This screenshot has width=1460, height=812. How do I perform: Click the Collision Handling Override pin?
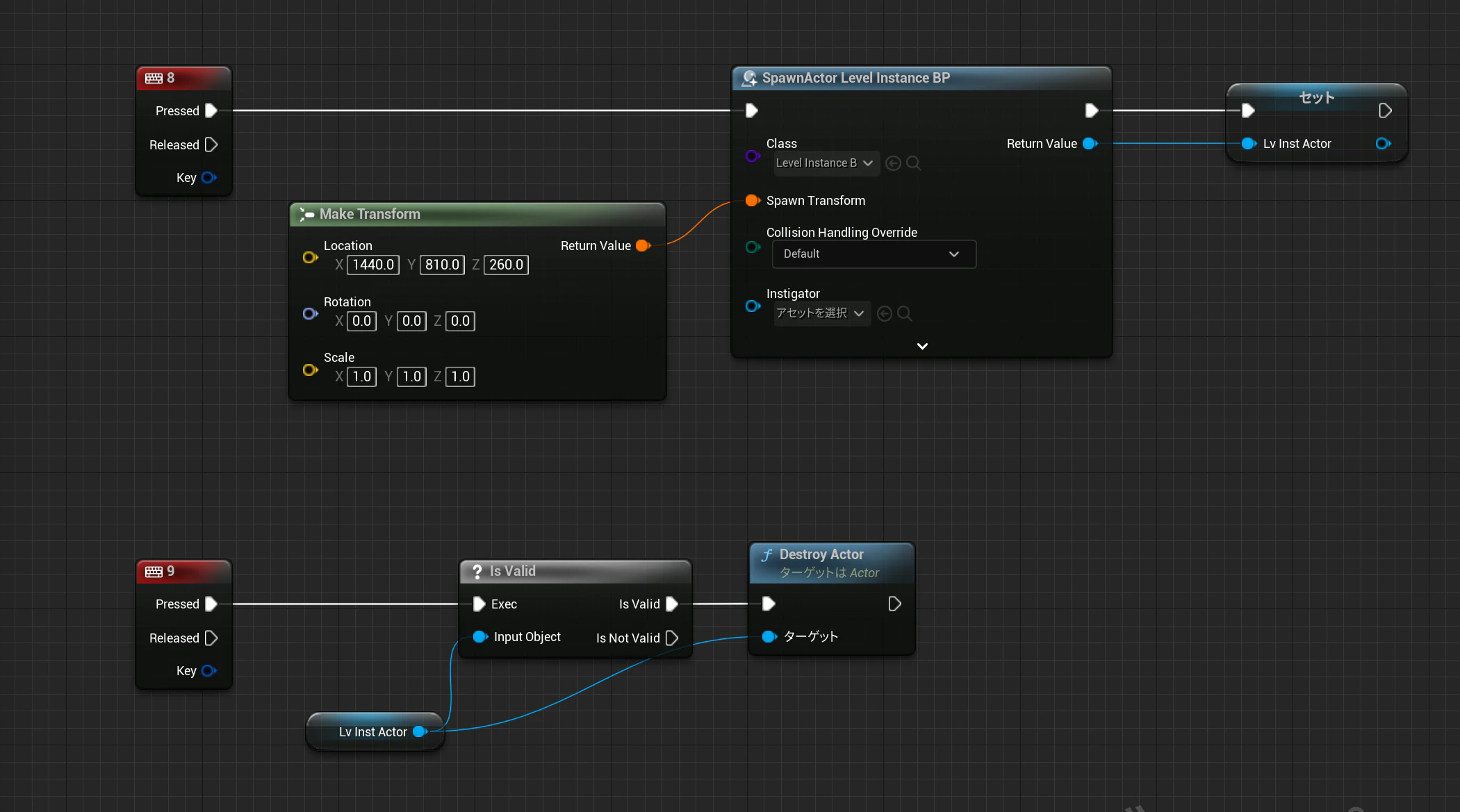click(753, 247)
